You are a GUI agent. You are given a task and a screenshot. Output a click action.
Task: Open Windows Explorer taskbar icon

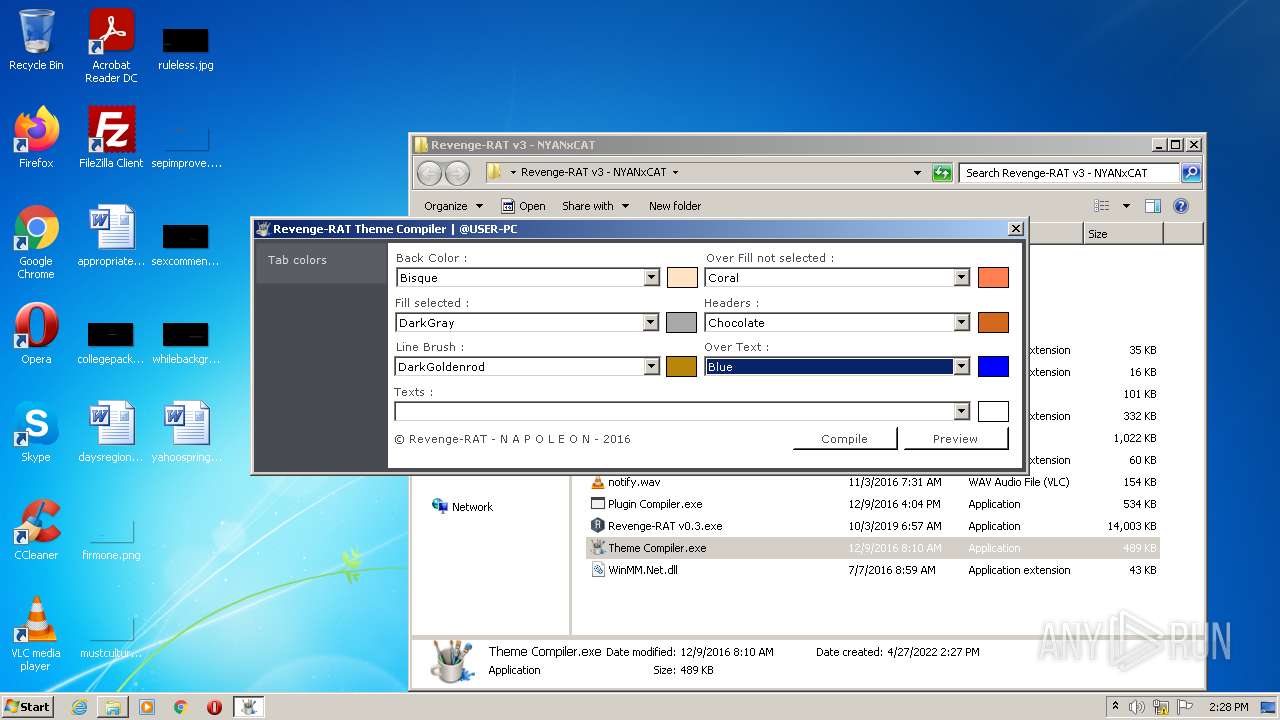[x=113, y=707]
